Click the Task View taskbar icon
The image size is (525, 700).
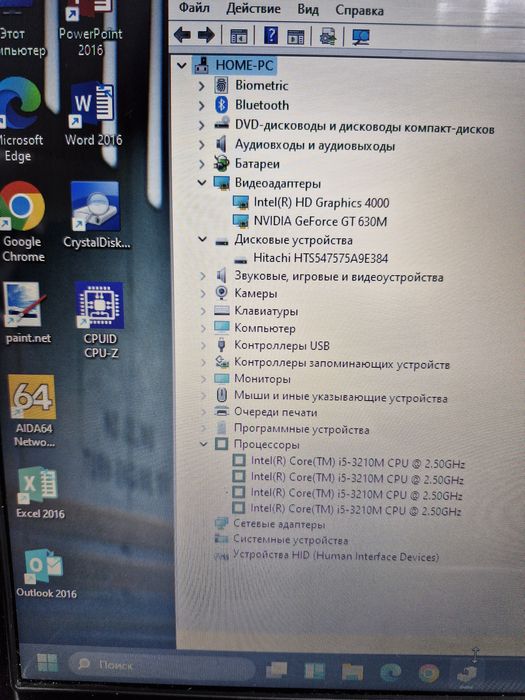click(277, 670)
